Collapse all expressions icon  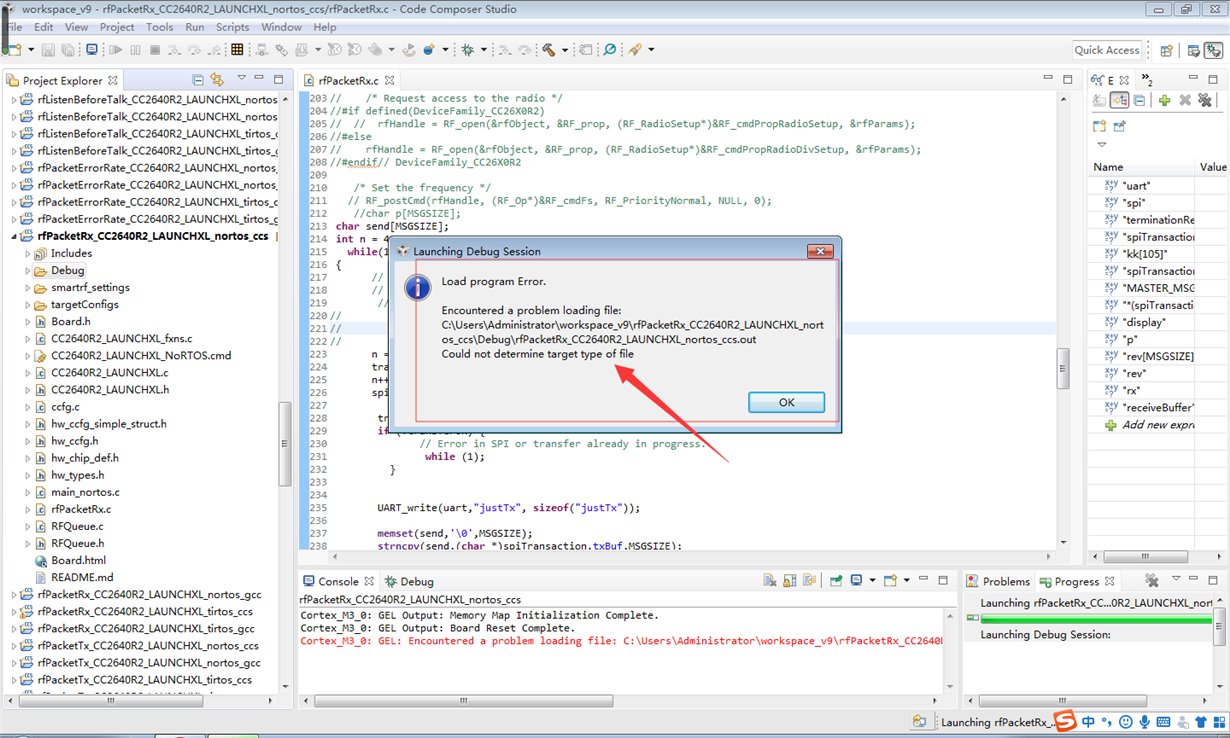(1139, 101)
